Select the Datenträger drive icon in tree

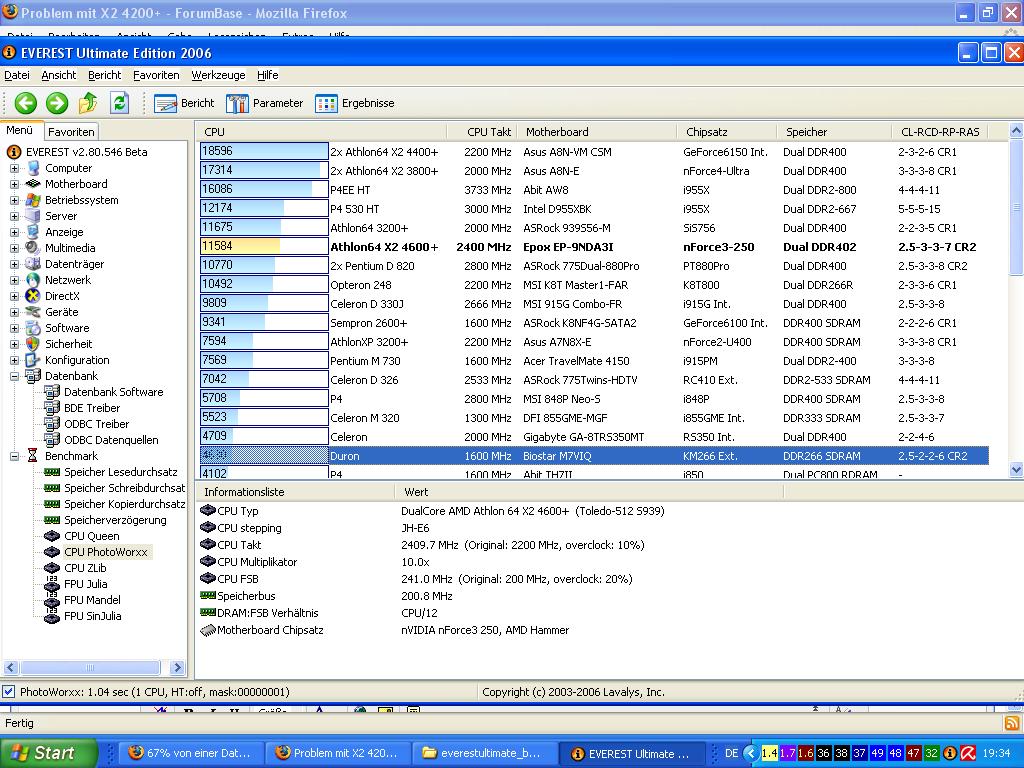pos(33,264)
